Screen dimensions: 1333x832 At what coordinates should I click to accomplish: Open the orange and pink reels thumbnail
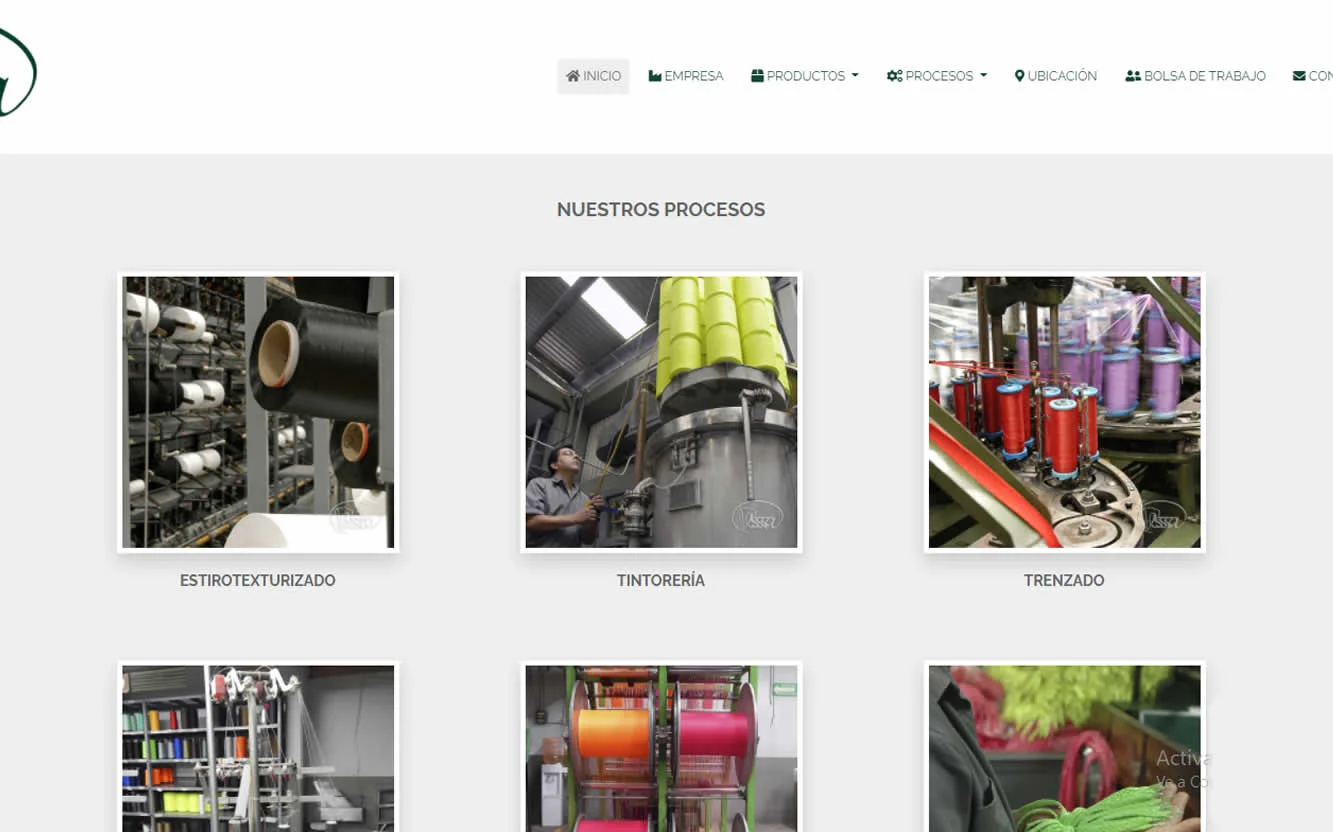pyautogui.click(x=661, y=748)
